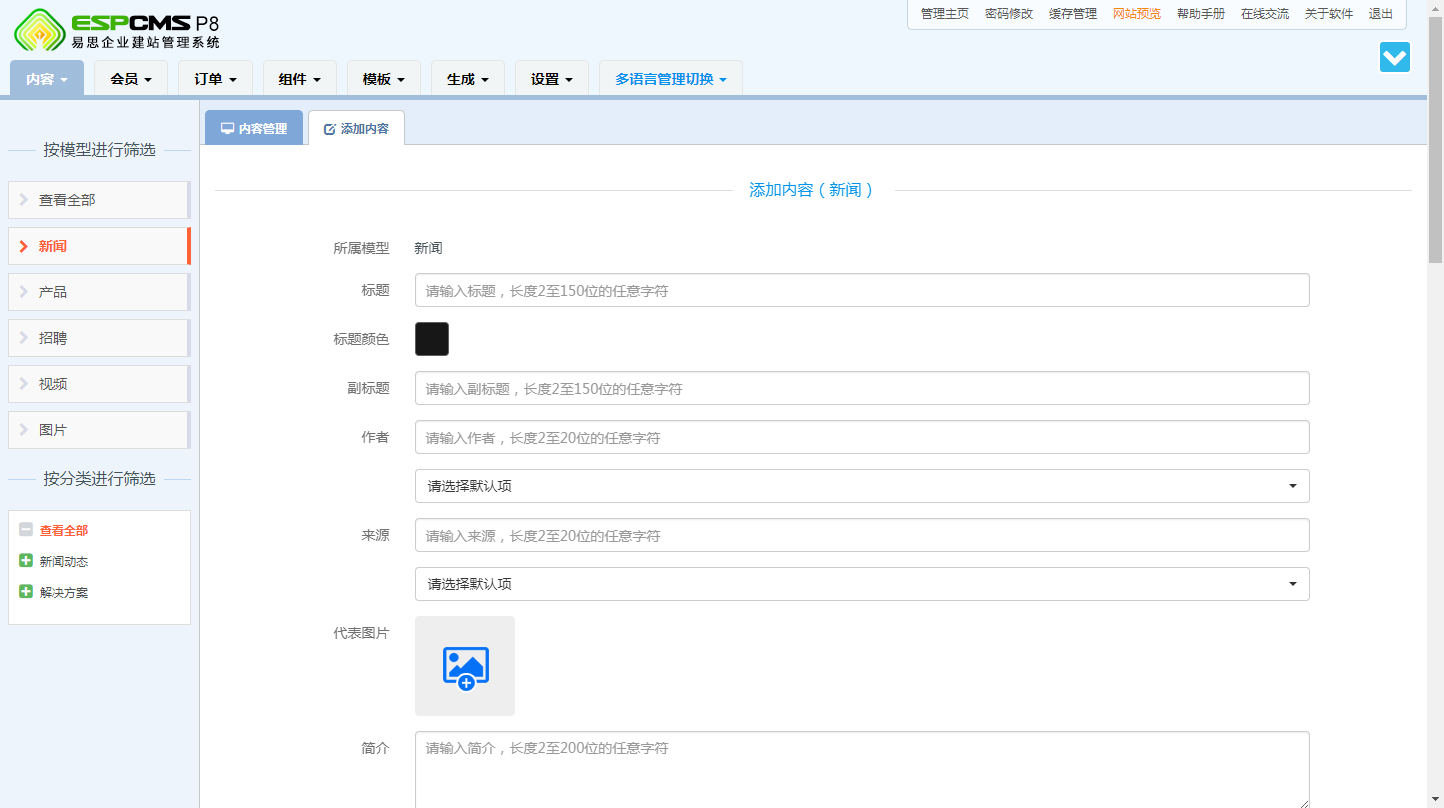
Task: Open the 内容 menu
Action: pos(47,79)
